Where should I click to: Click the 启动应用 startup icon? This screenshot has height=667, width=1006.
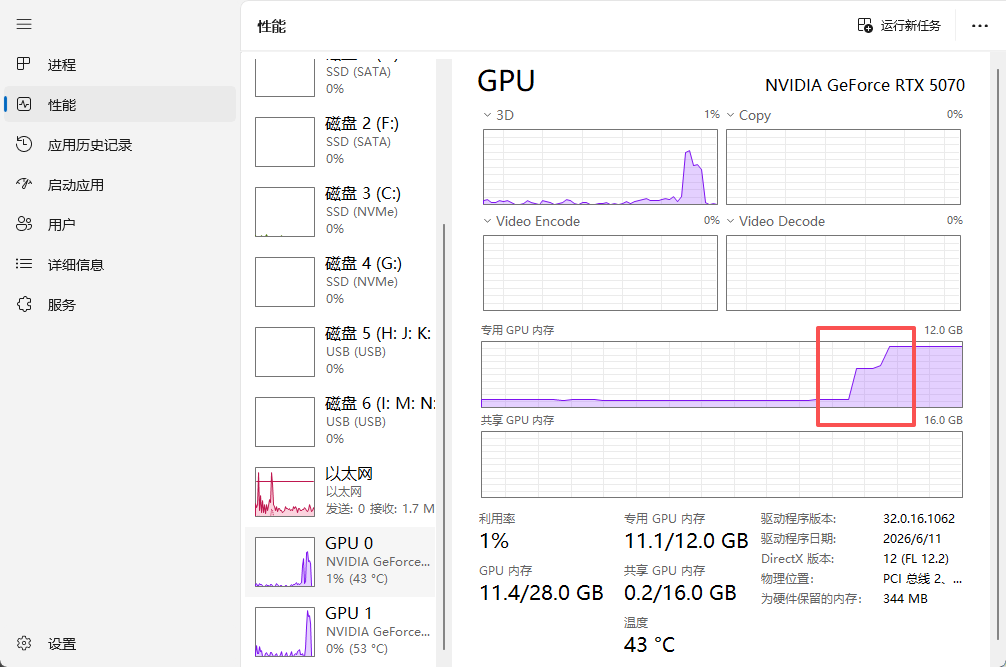[24, 184]
